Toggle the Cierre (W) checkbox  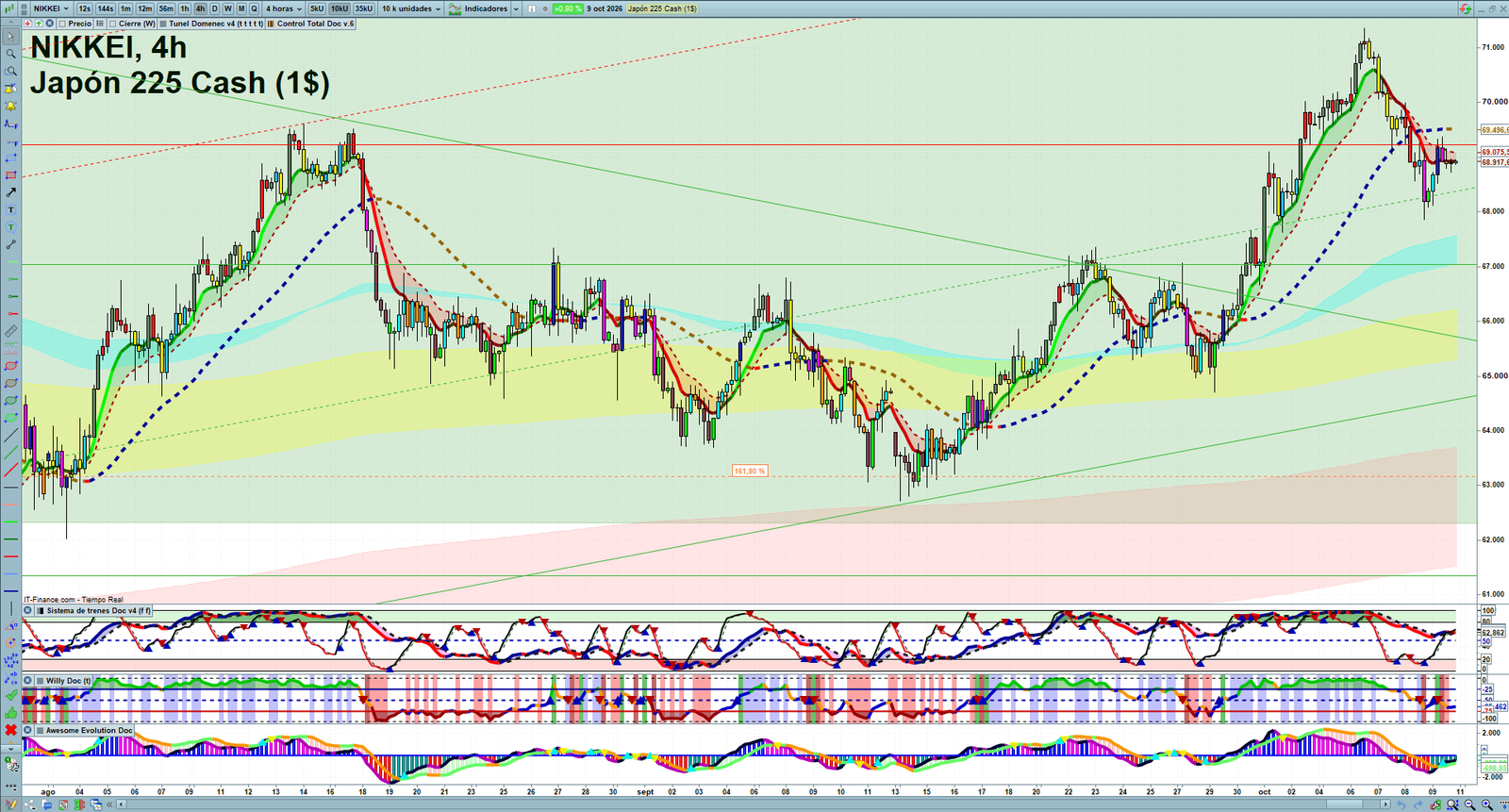(x=113, y=24)
